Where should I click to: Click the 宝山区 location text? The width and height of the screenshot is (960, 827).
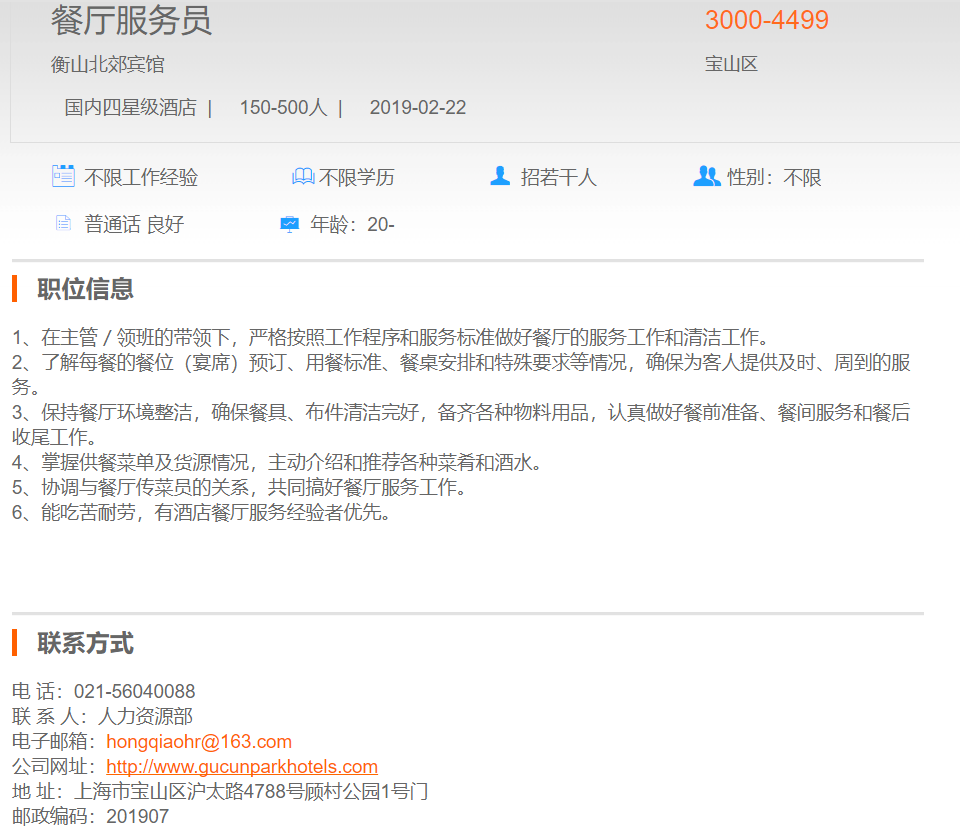[731, 64]
